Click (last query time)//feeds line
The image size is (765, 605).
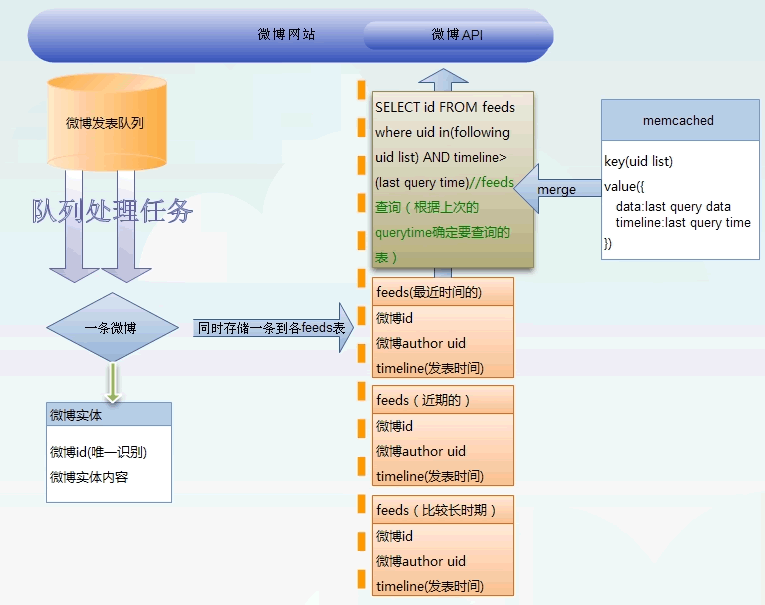[444, 182]
